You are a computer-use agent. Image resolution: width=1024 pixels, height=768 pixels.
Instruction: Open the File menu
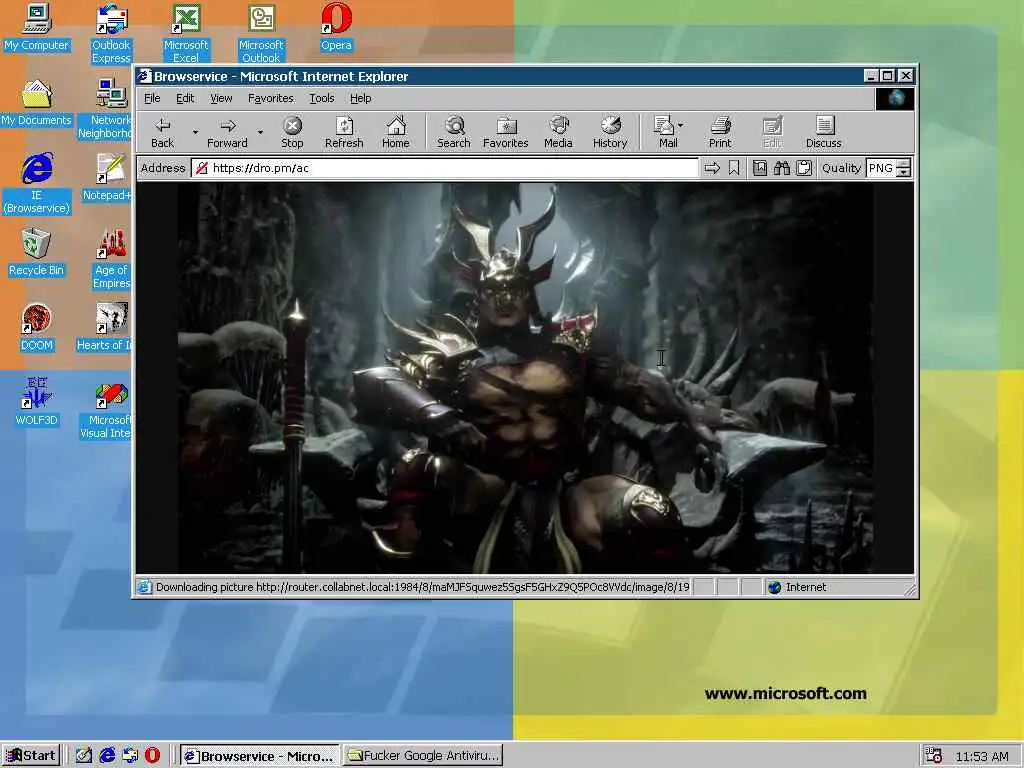point(152,99)
